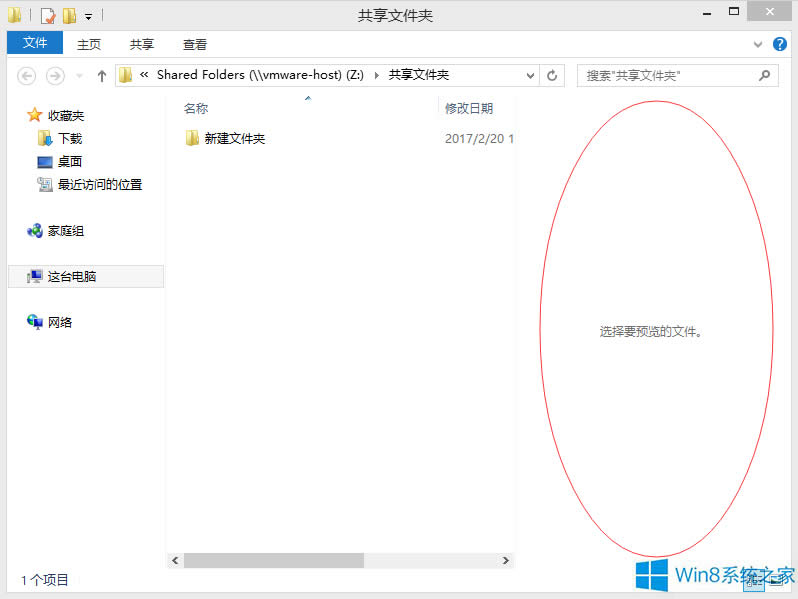
Task: Select 下载 under 收藏夹
Action: (x=70, y=139)
